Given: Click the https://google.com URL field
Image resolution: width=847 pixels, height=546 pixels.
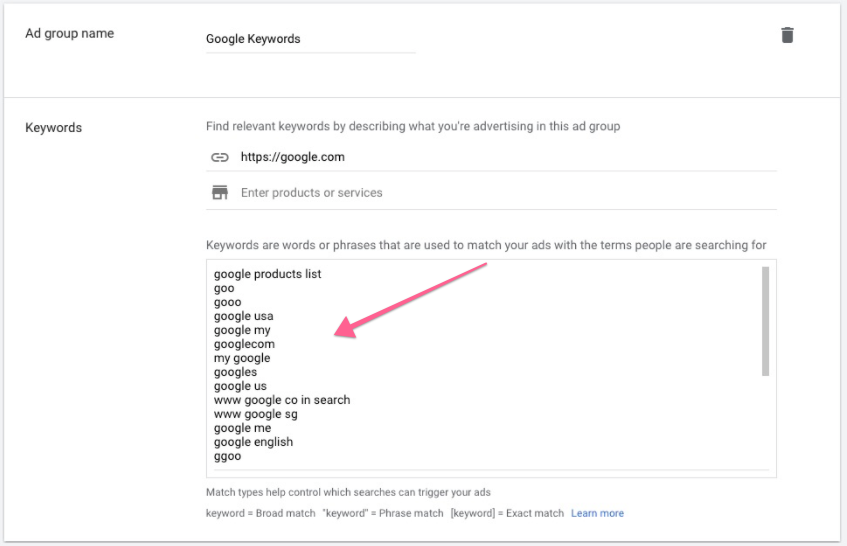Looking at the screenshot, I should point(500,157).
